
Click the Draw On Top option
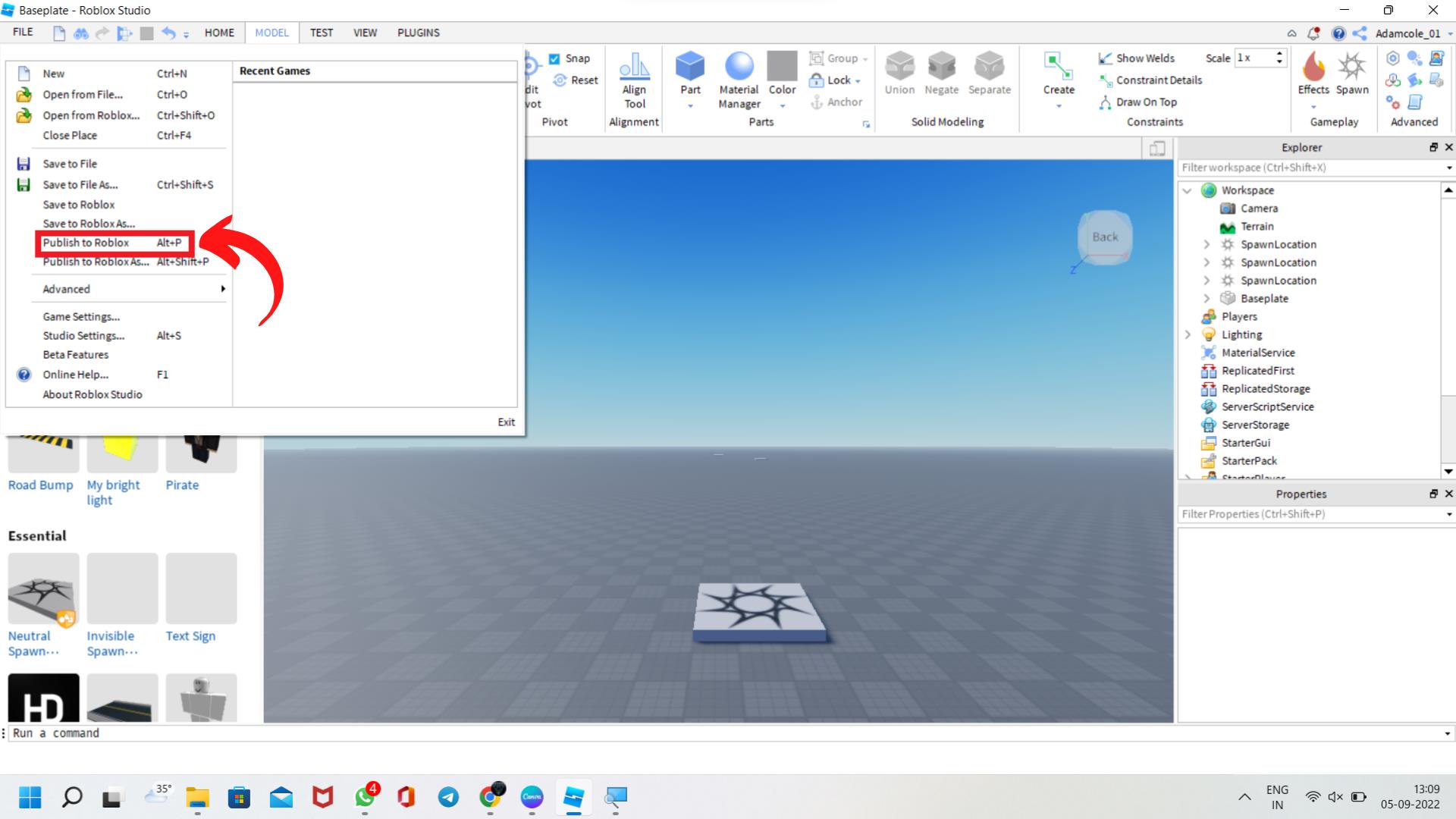(x=1137, y=102)
